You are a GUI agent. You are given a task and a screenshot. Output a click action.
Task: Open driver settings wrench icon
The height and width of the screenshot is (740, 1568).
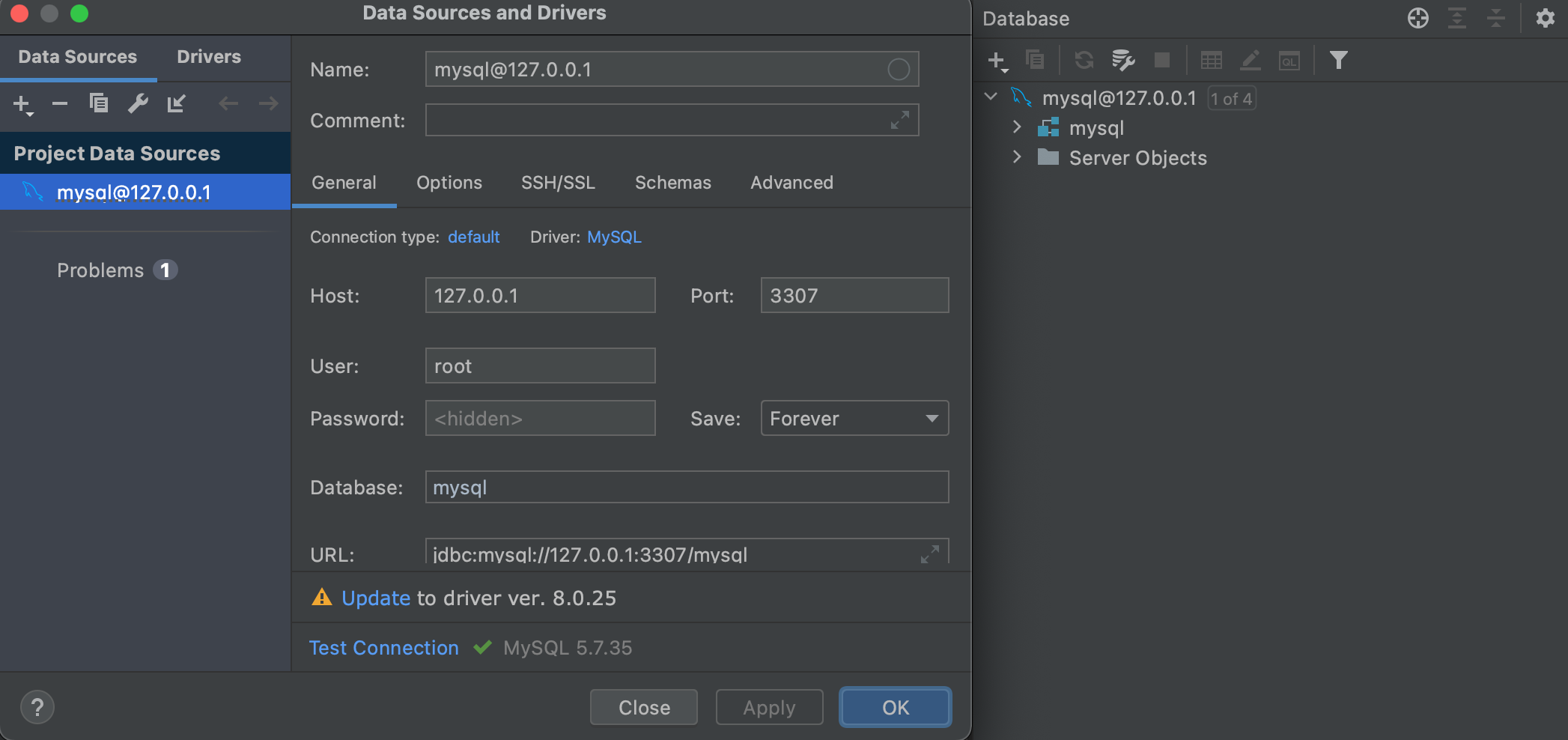(138, 103)
